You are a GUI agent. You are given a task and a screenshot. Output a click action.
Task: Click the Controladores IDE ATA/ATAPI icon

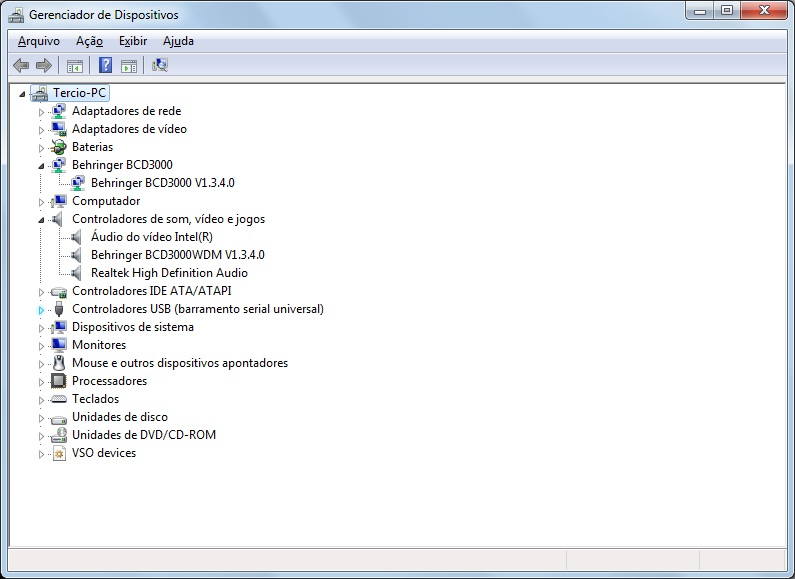[59, 292]
